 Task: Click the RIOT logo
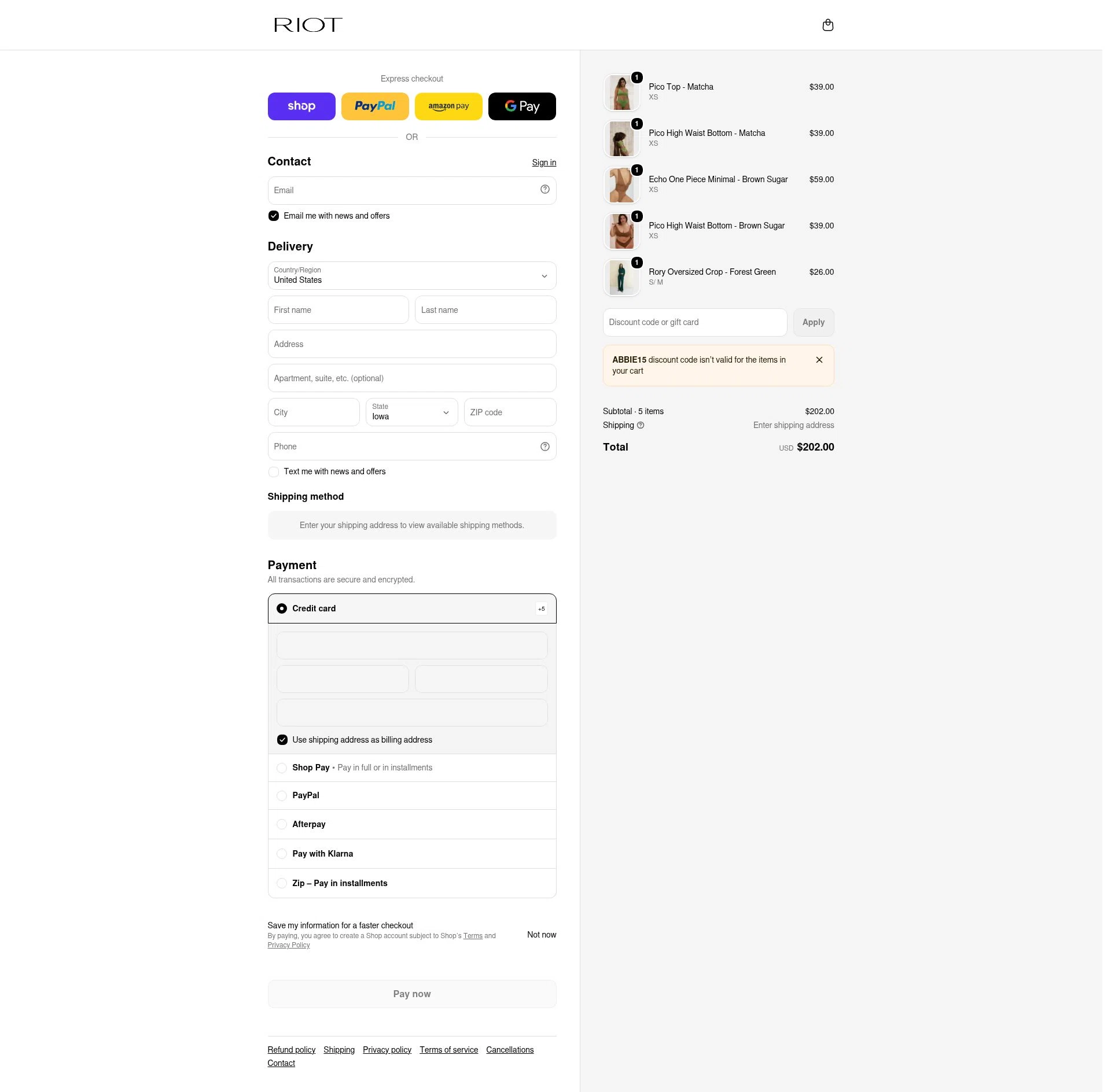click(308, 25)
